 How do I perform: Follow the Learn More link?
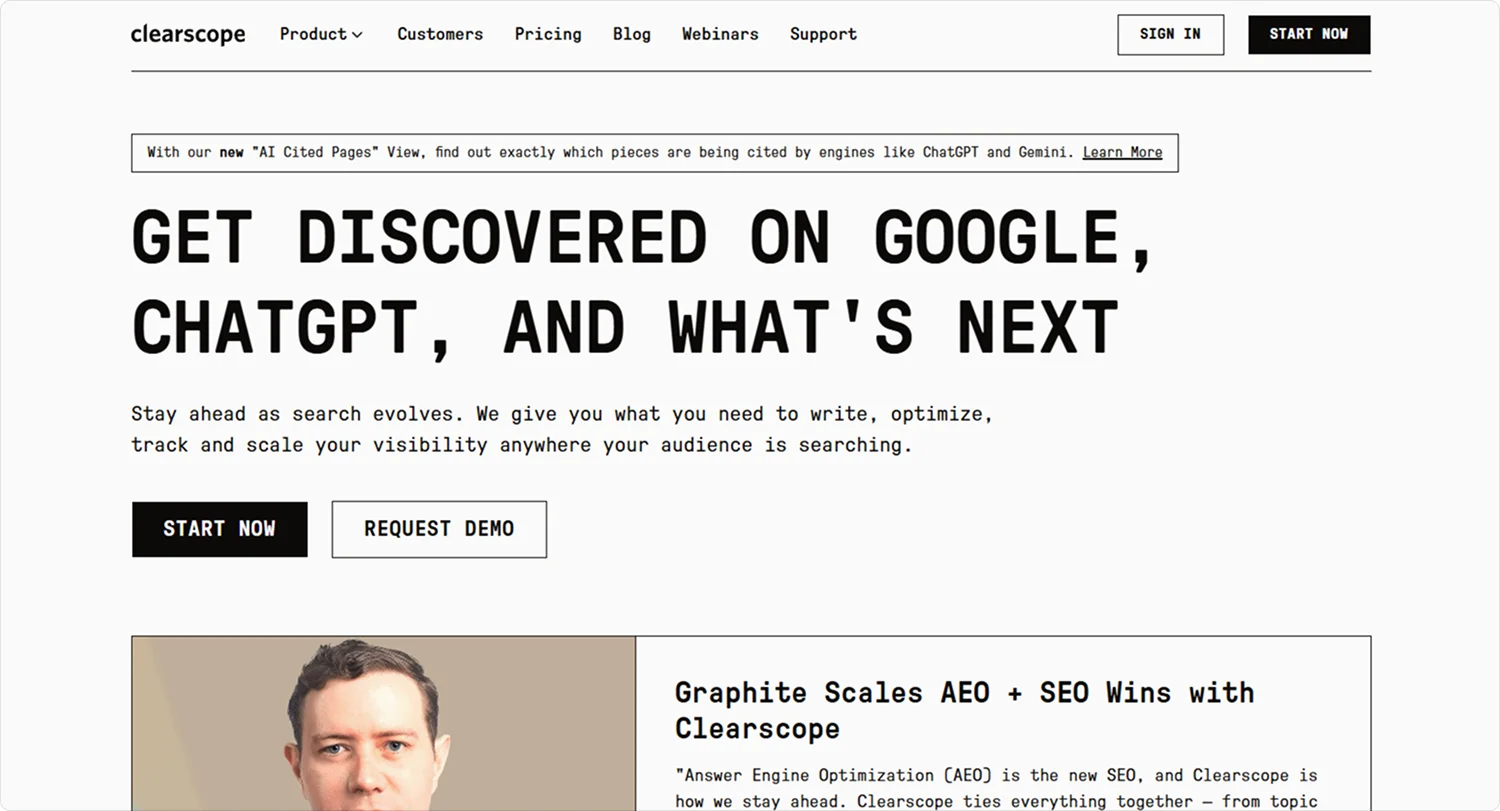[x=1122, y=152]
